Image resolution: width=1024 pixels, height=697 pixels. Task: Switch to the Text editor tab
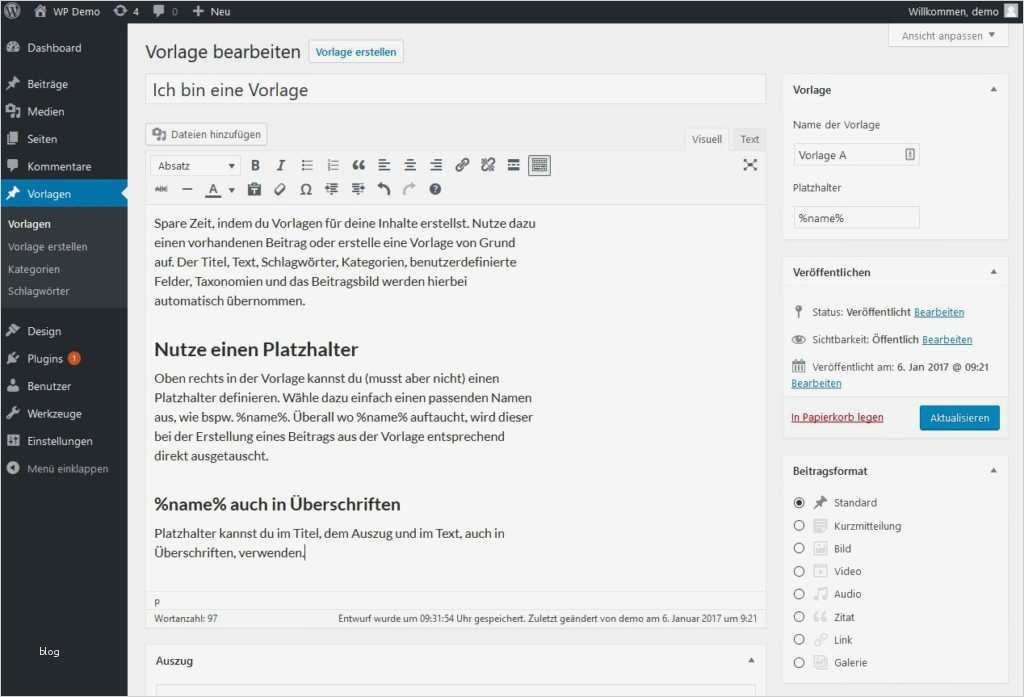748,139
